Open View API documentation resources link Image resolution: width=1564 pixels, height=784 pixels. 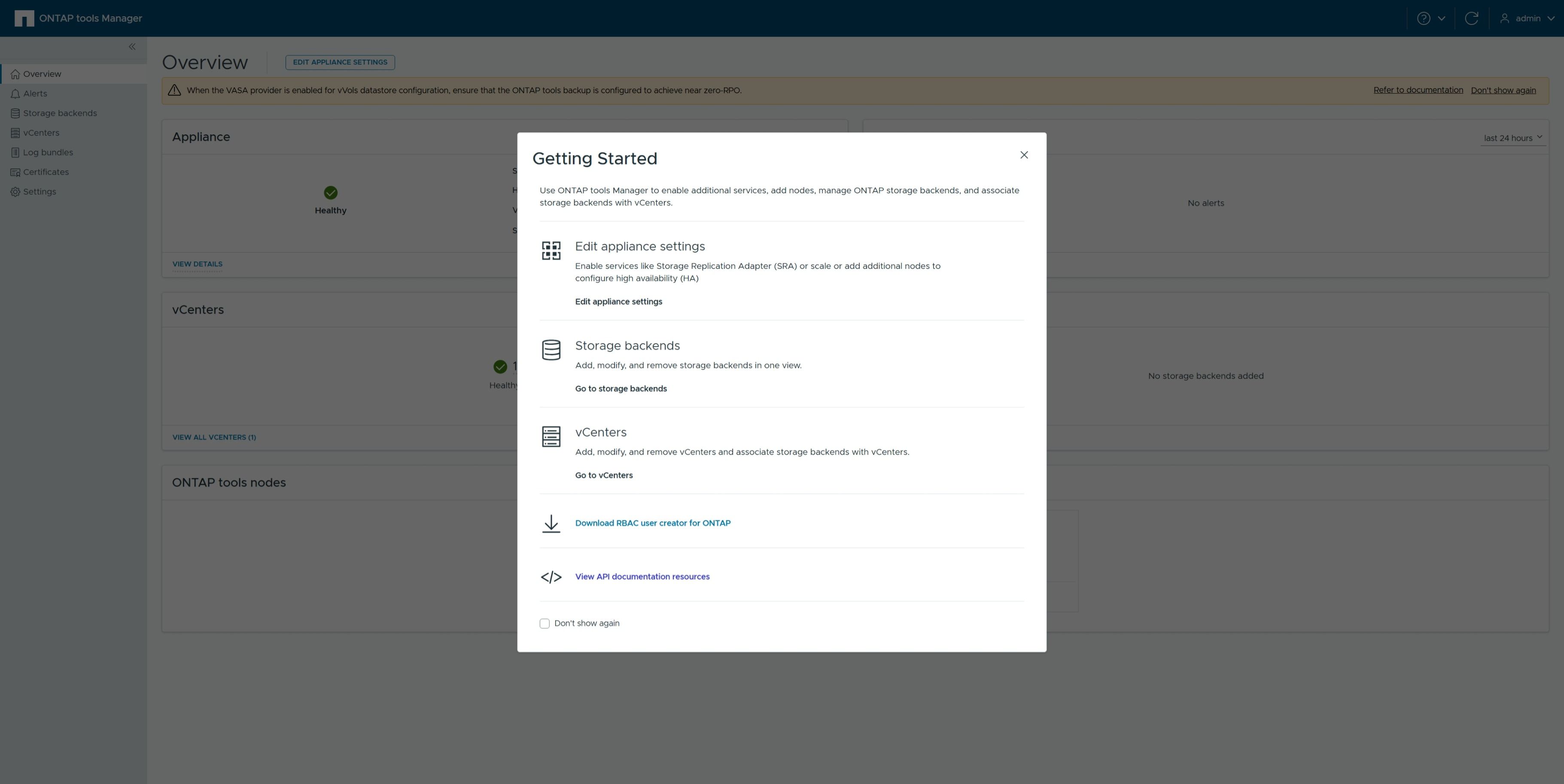point(642,577)
